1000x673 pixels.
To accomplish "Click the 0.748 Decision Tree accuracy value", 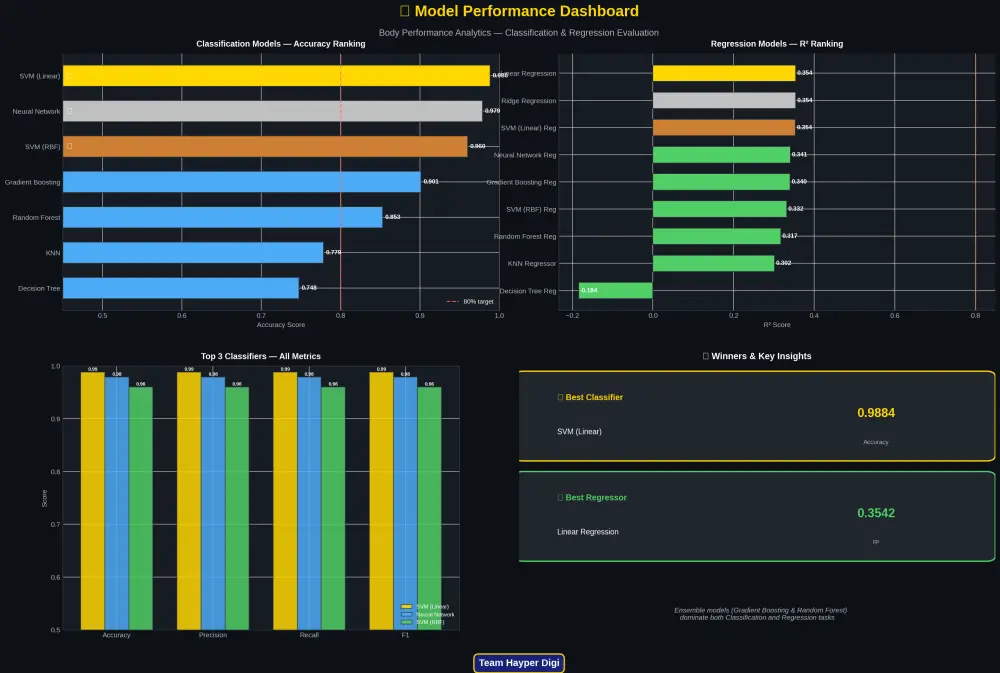I will 309,288.
